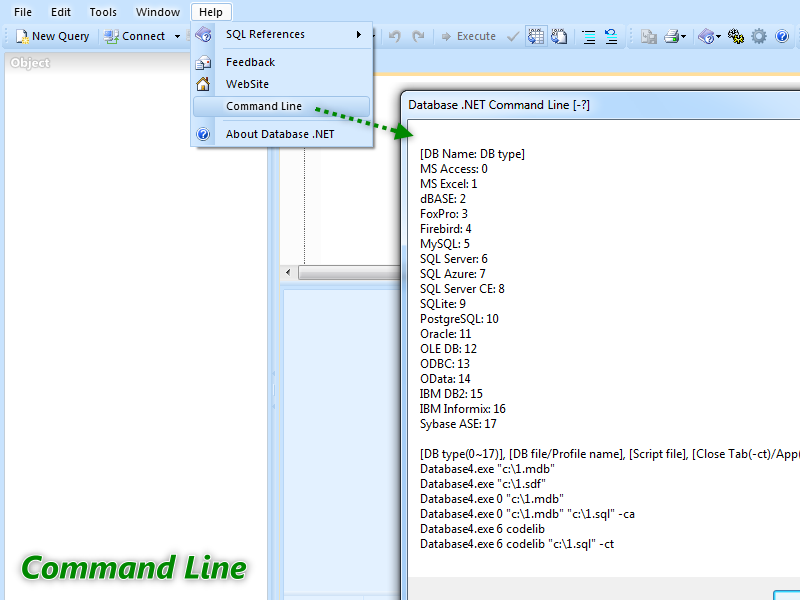Click the 'MySQL: 5' line

(x=445, y=244)
